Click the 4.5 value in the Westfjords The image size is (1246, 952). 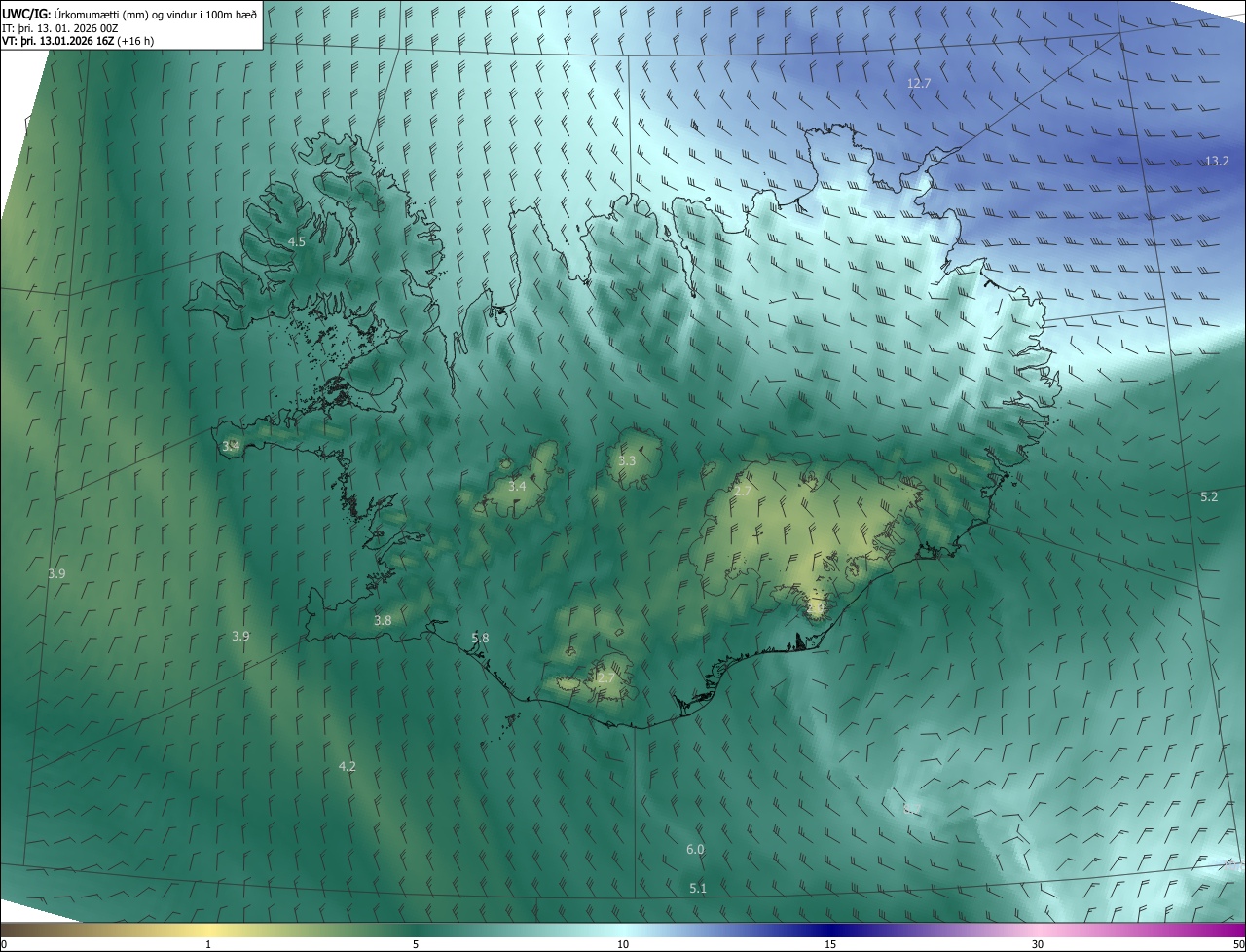tap(297, 241)
